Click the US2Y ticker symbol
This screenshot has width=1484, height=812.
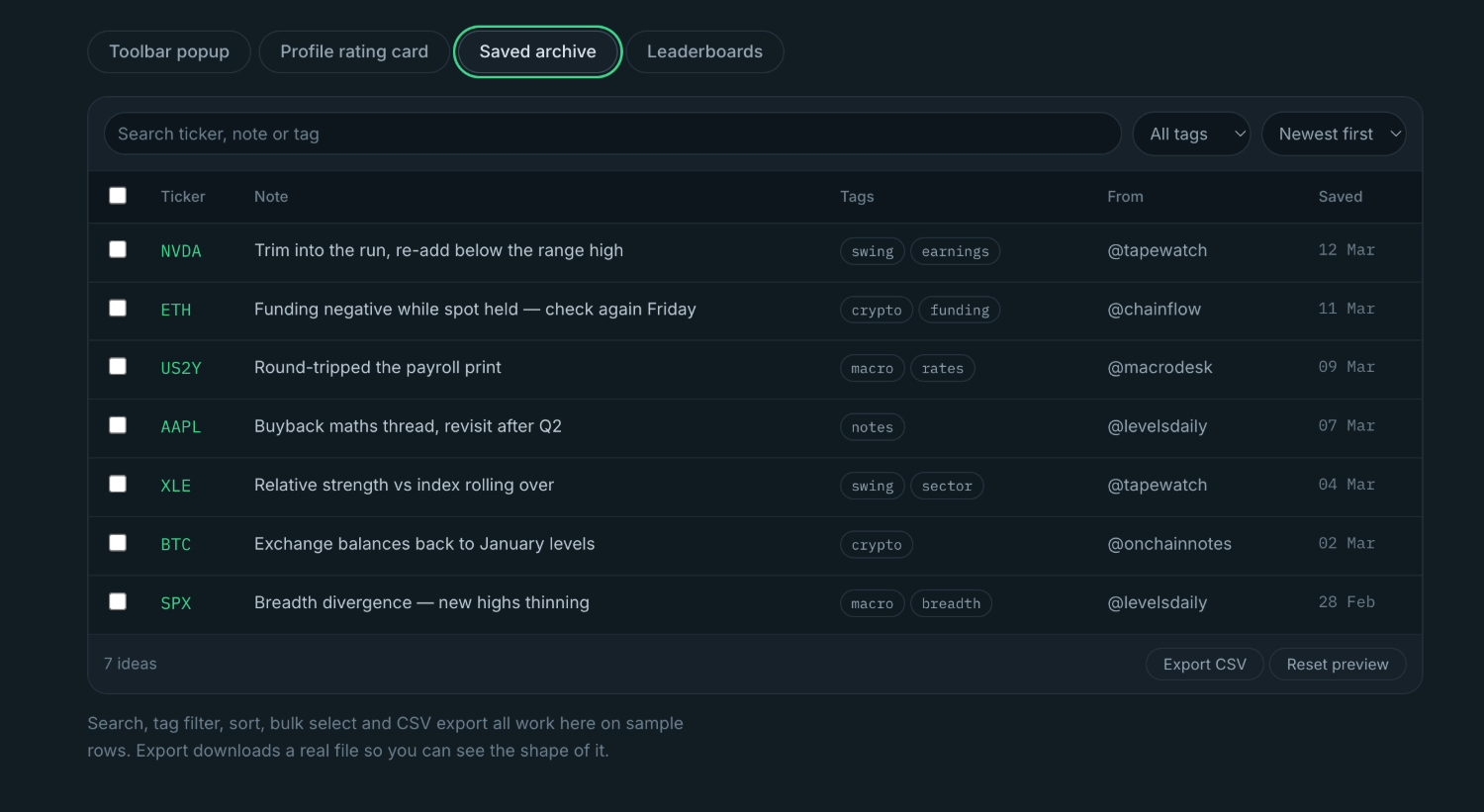pyautogui.click(x=181, y=368)
